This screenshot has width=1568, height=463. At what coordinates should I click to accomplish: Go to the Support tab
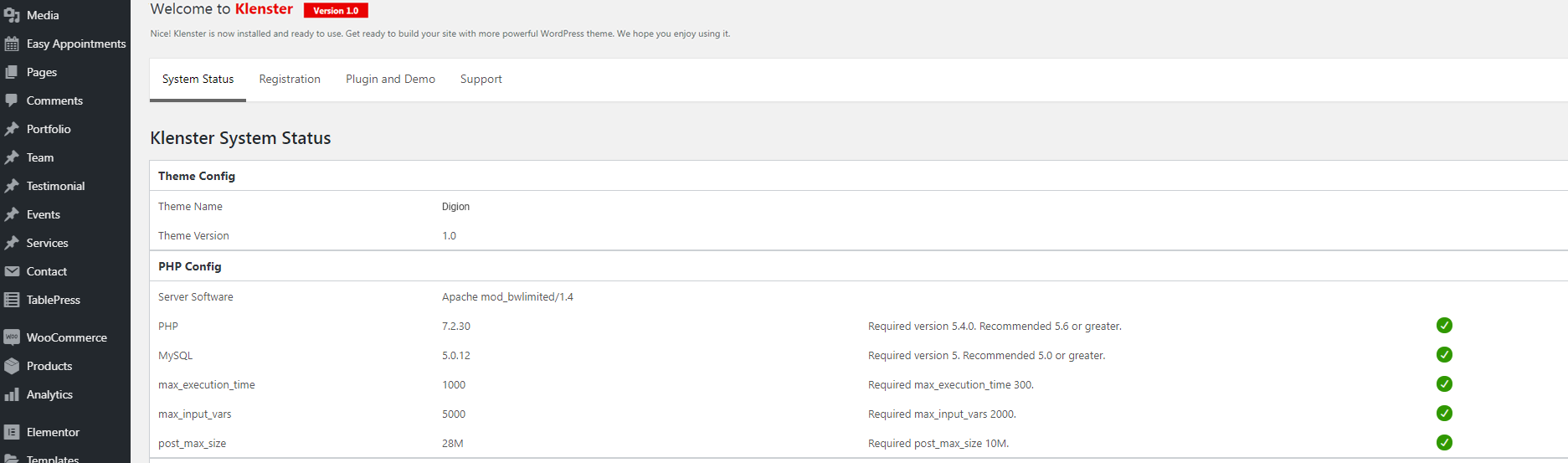point(481,80)
